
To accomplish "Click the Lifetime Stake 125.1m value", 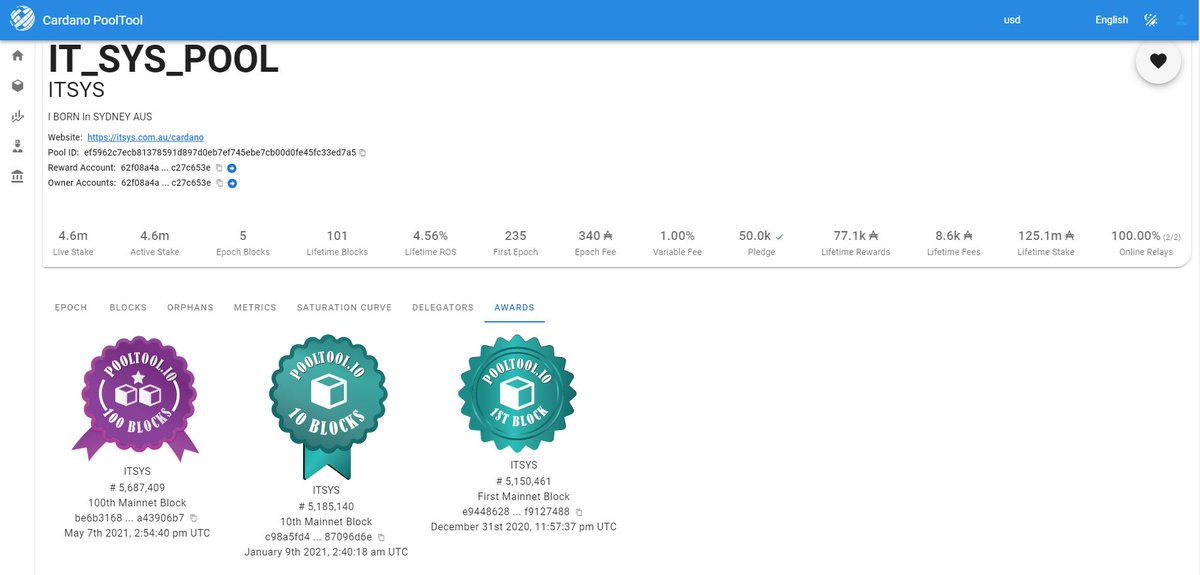I will 1046,236.
